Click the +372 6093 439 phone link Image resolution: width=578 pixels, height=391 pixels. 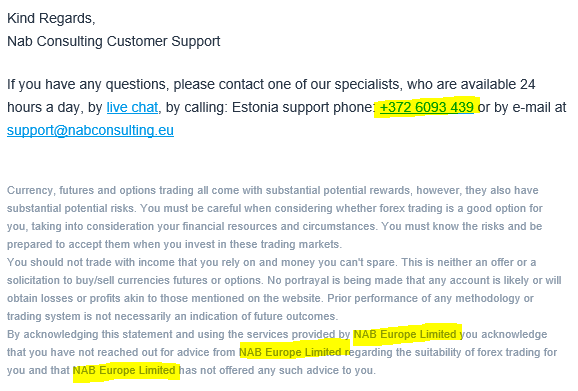click(x=426, y=107)
